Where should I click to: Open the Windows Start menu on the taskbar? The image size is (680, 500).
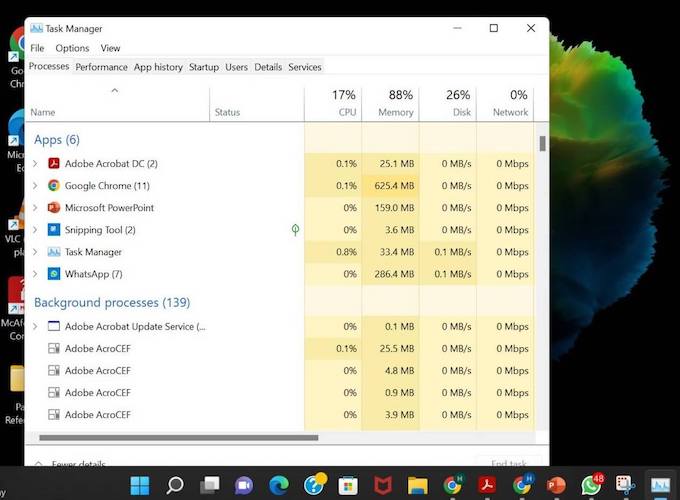point(140,485)
